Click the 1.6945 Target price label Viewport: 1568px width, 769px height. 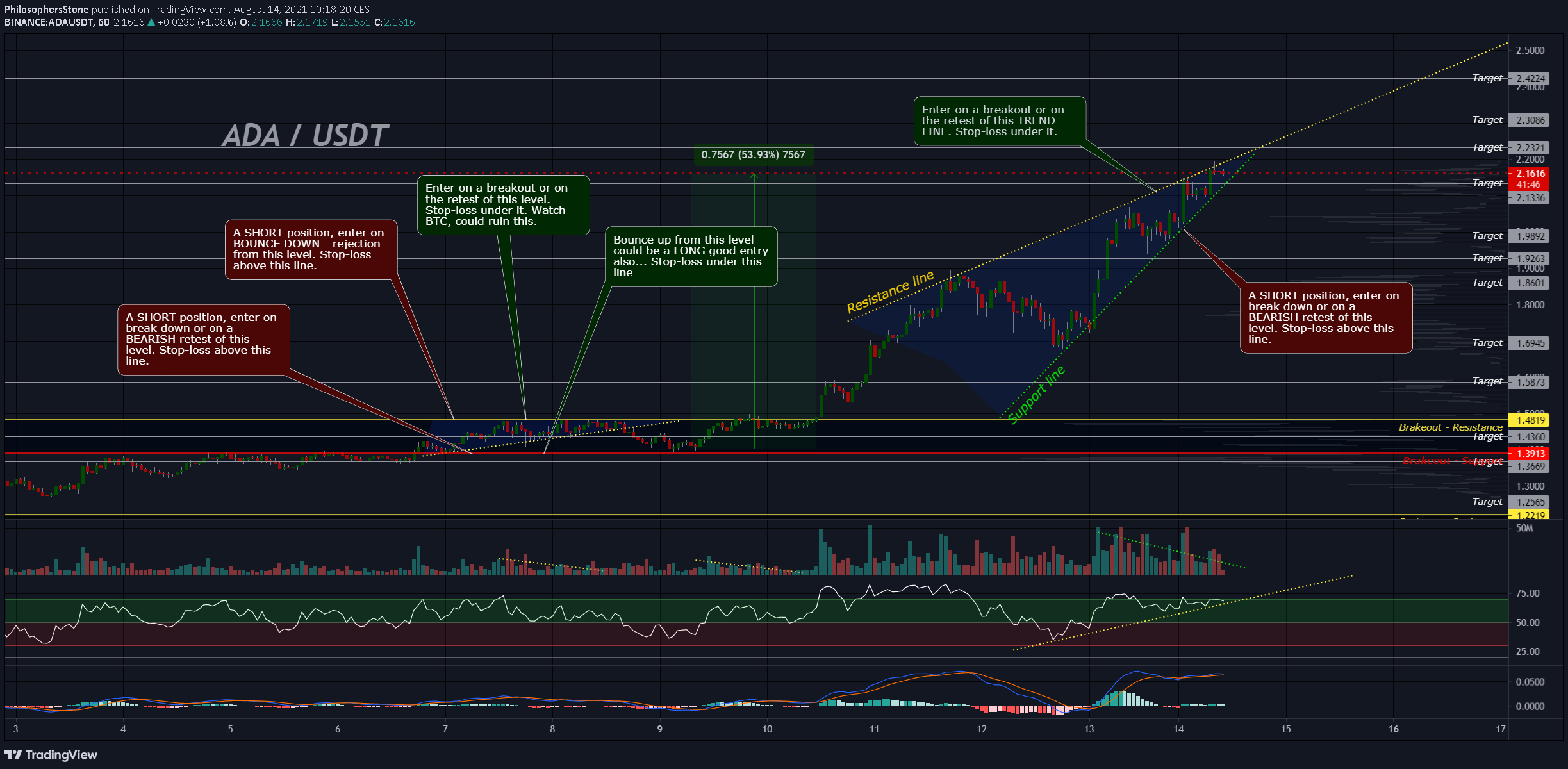point(1529,343)
